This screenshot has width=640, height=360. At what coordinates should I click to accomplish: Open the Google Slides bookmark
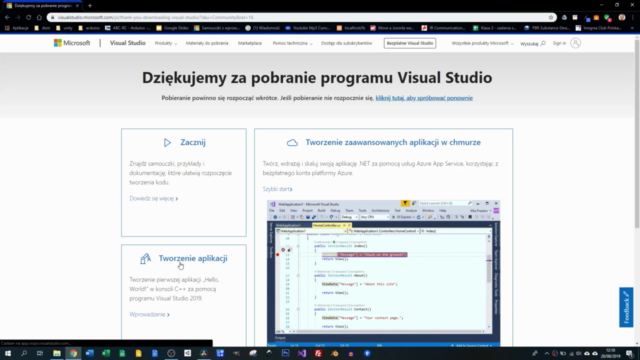tap(172, 28)
